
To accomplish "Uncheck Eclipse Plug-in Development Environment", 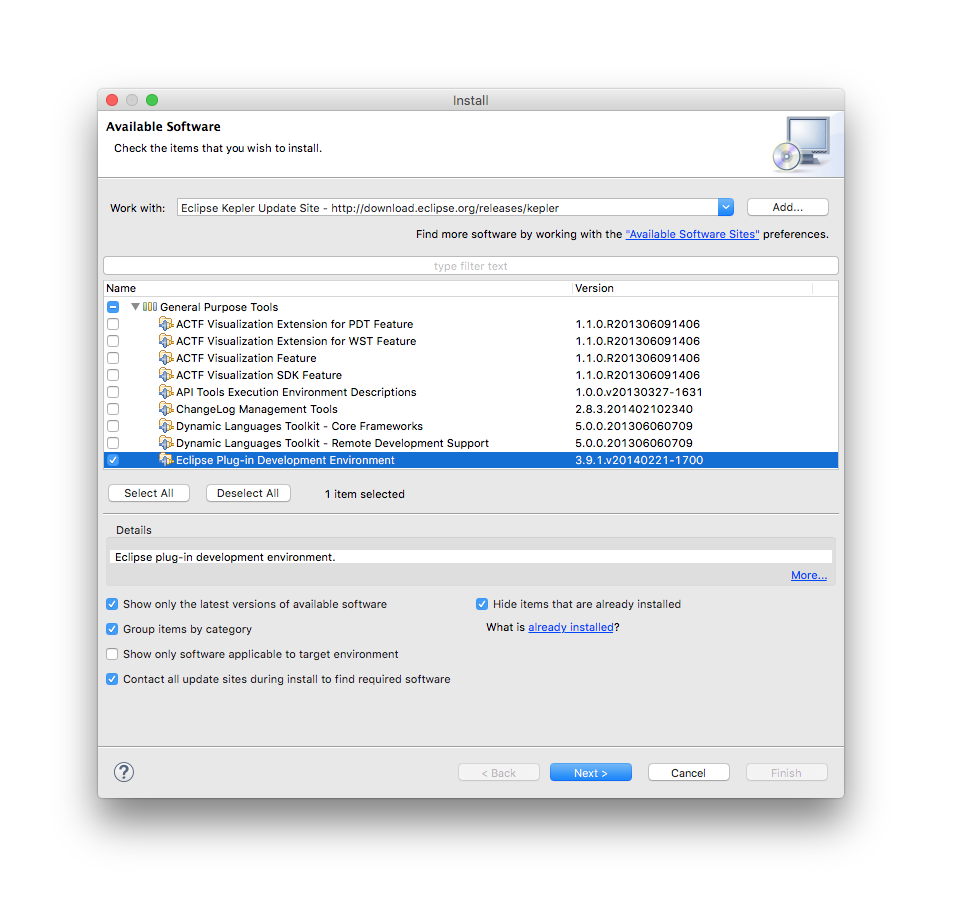I will (x=113, y=460).
